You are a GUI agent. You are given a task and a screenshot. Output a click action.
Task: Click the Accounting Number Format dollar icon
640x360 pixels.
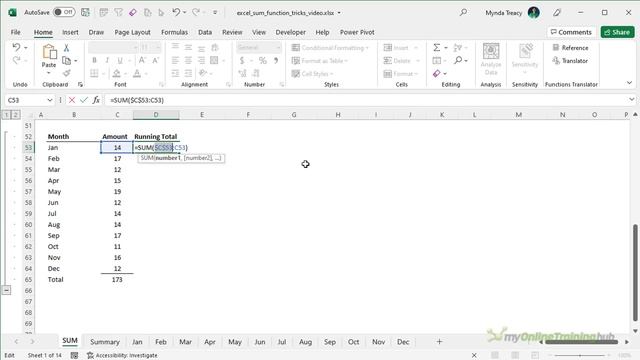[x=242, y=60]
